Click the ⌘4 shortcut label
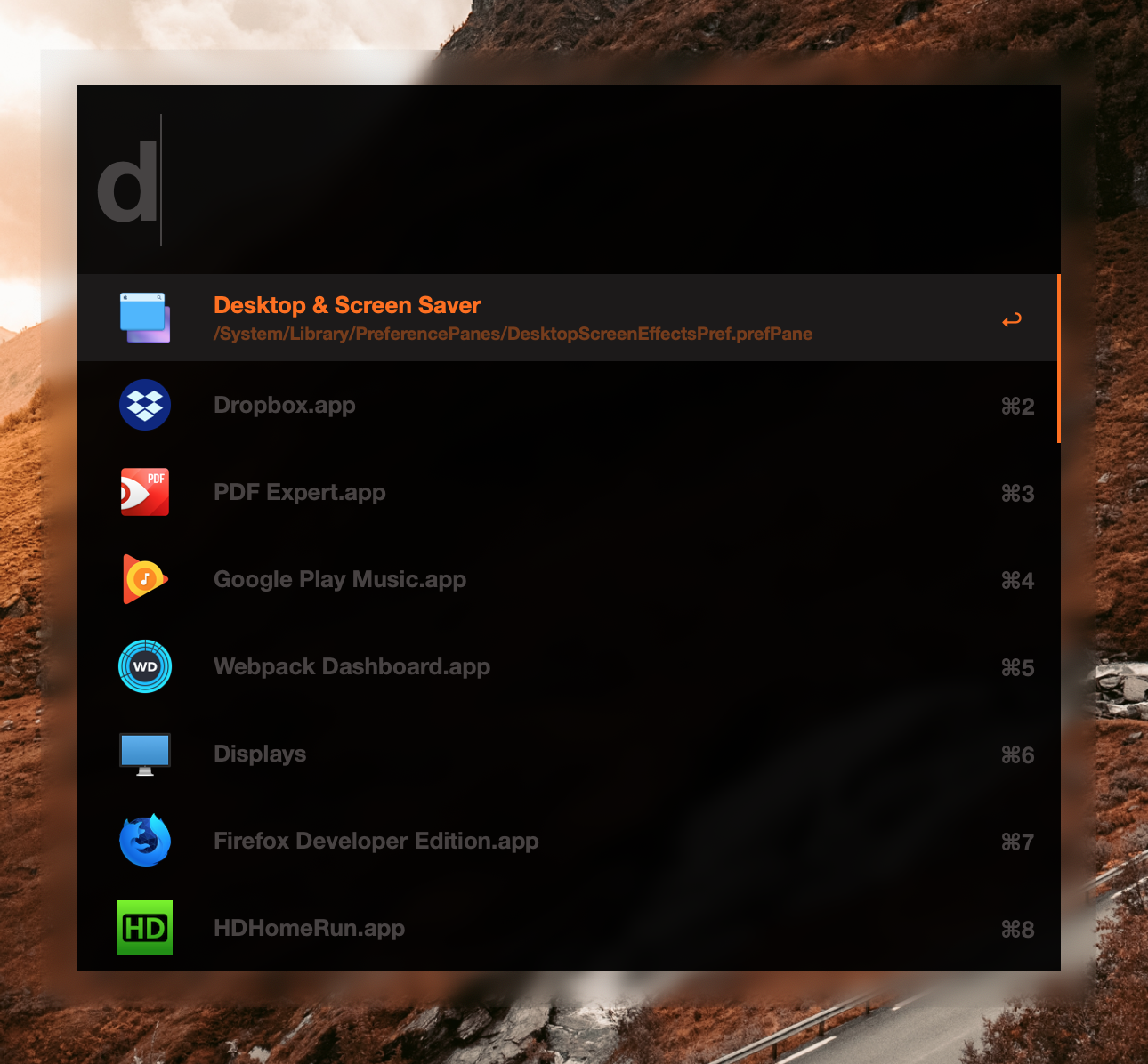This screenshot has width=1148, height=1064. click(1017, 581)
